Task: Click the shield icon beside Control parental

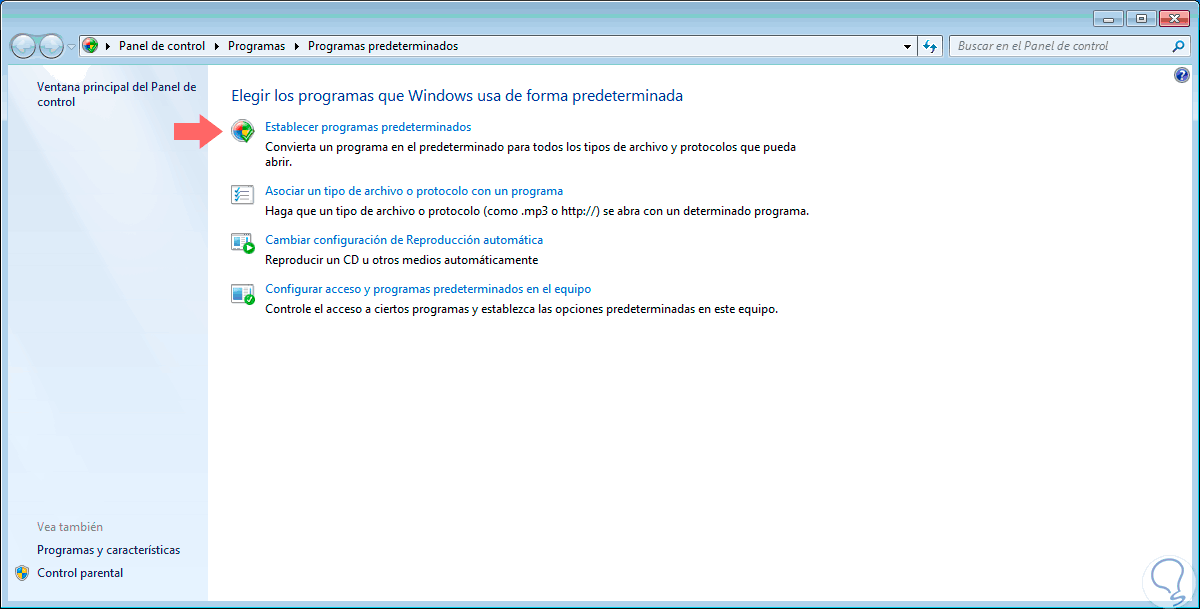Action: click(23, 573)
